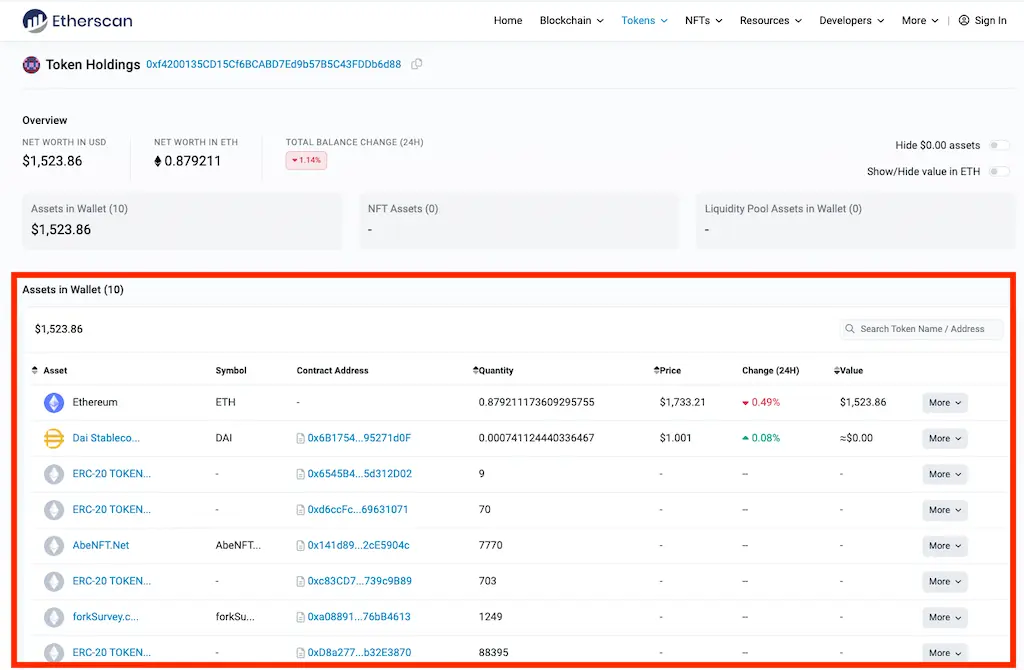Toggle the Show/Hide value in ETH switch
Screen dimensions: 1024x670
click(999, 171)
